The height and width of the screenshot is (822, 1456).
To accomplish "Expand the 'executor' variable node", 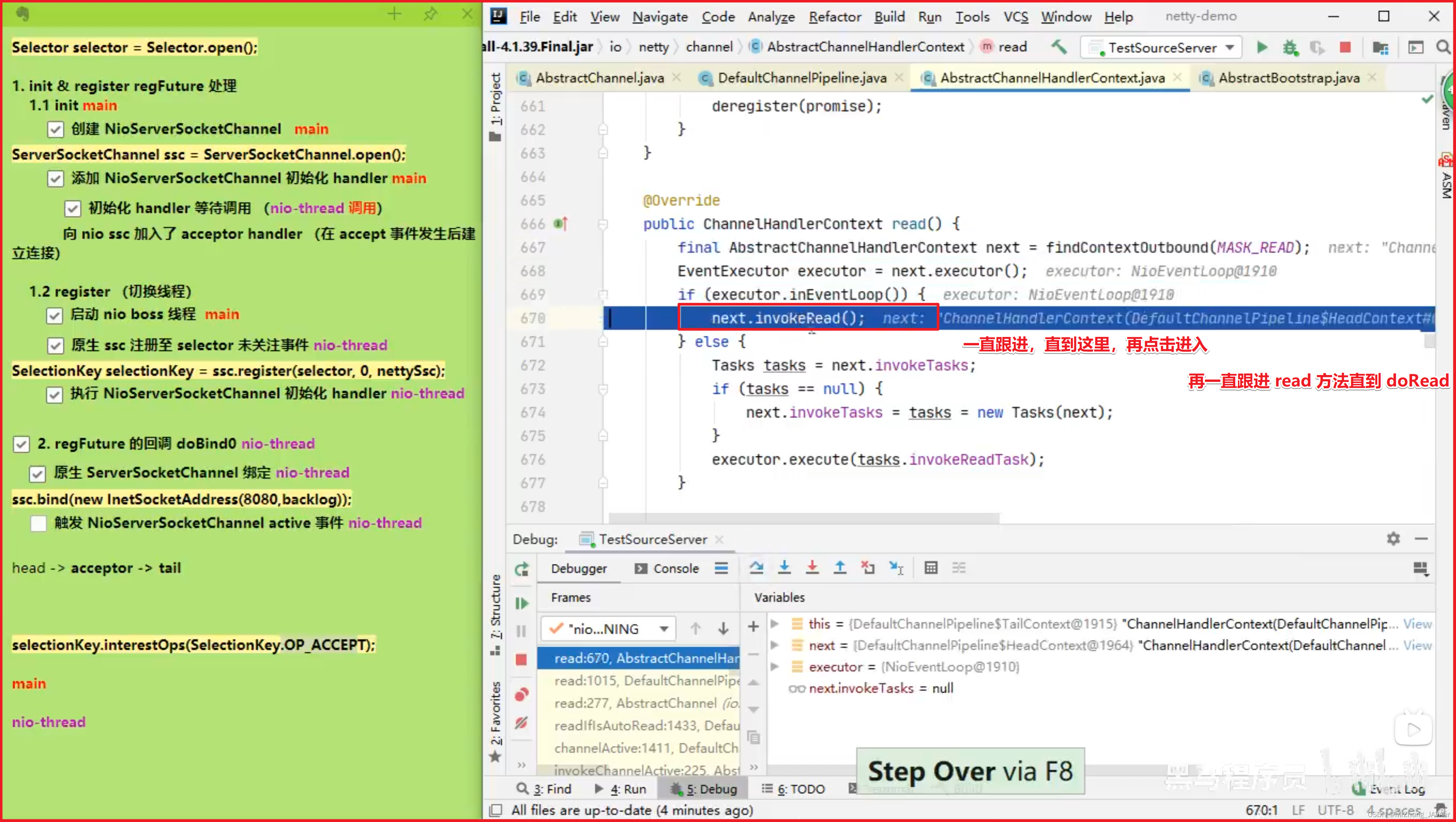I will [x=775, y=667].
